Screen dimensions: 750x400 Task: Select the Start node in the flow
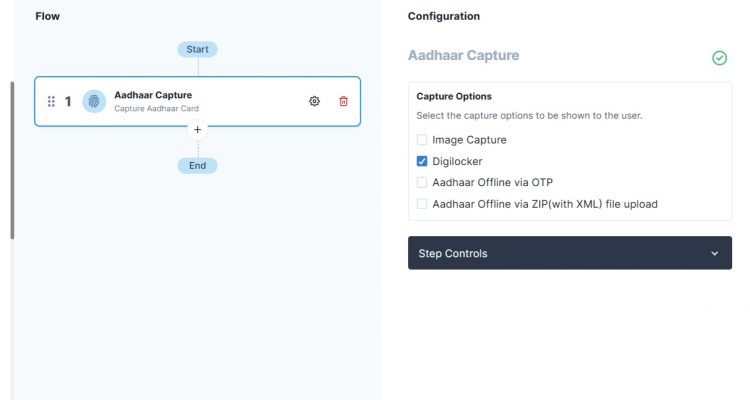click(198, 49)
